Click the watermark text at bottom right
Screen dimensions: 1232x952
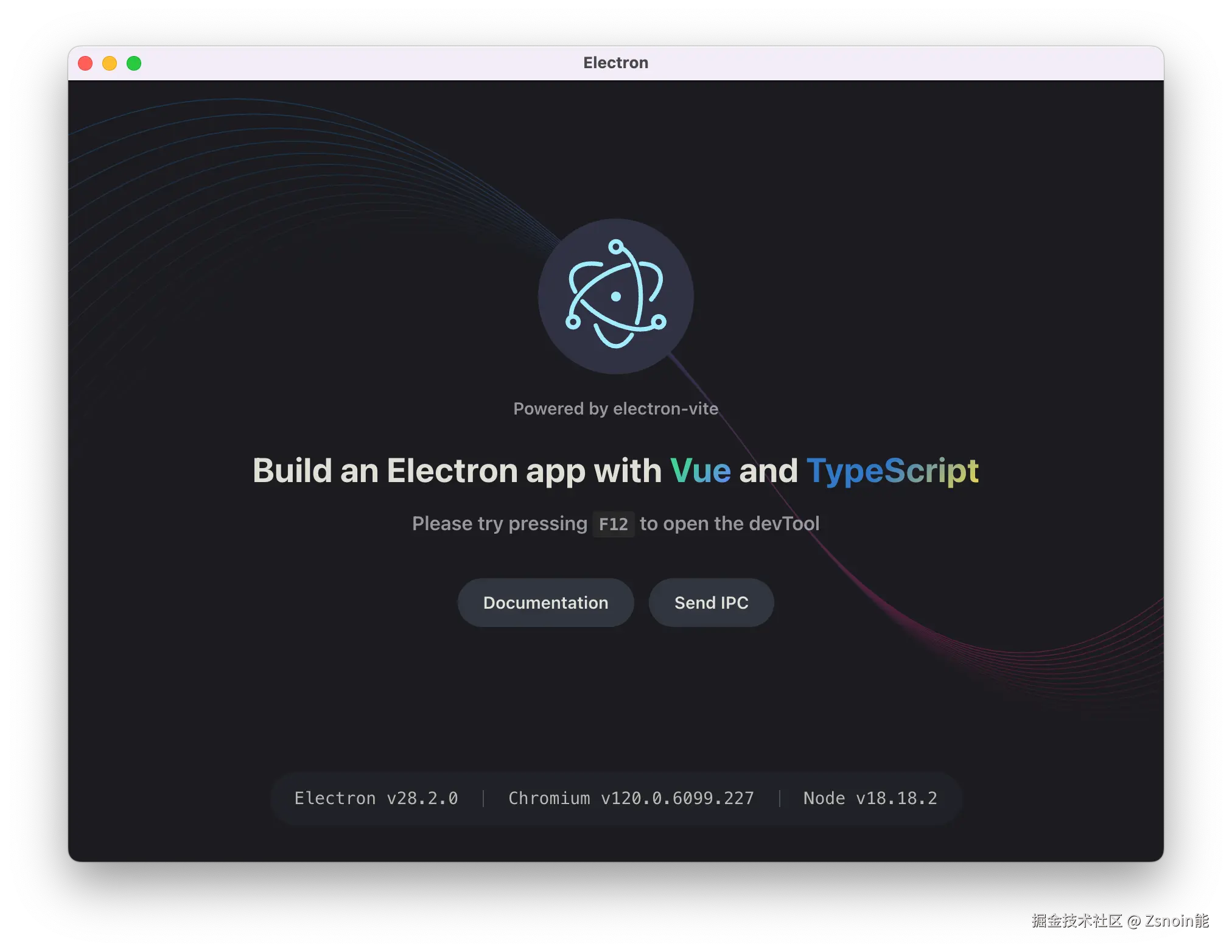coord(1119,920)
